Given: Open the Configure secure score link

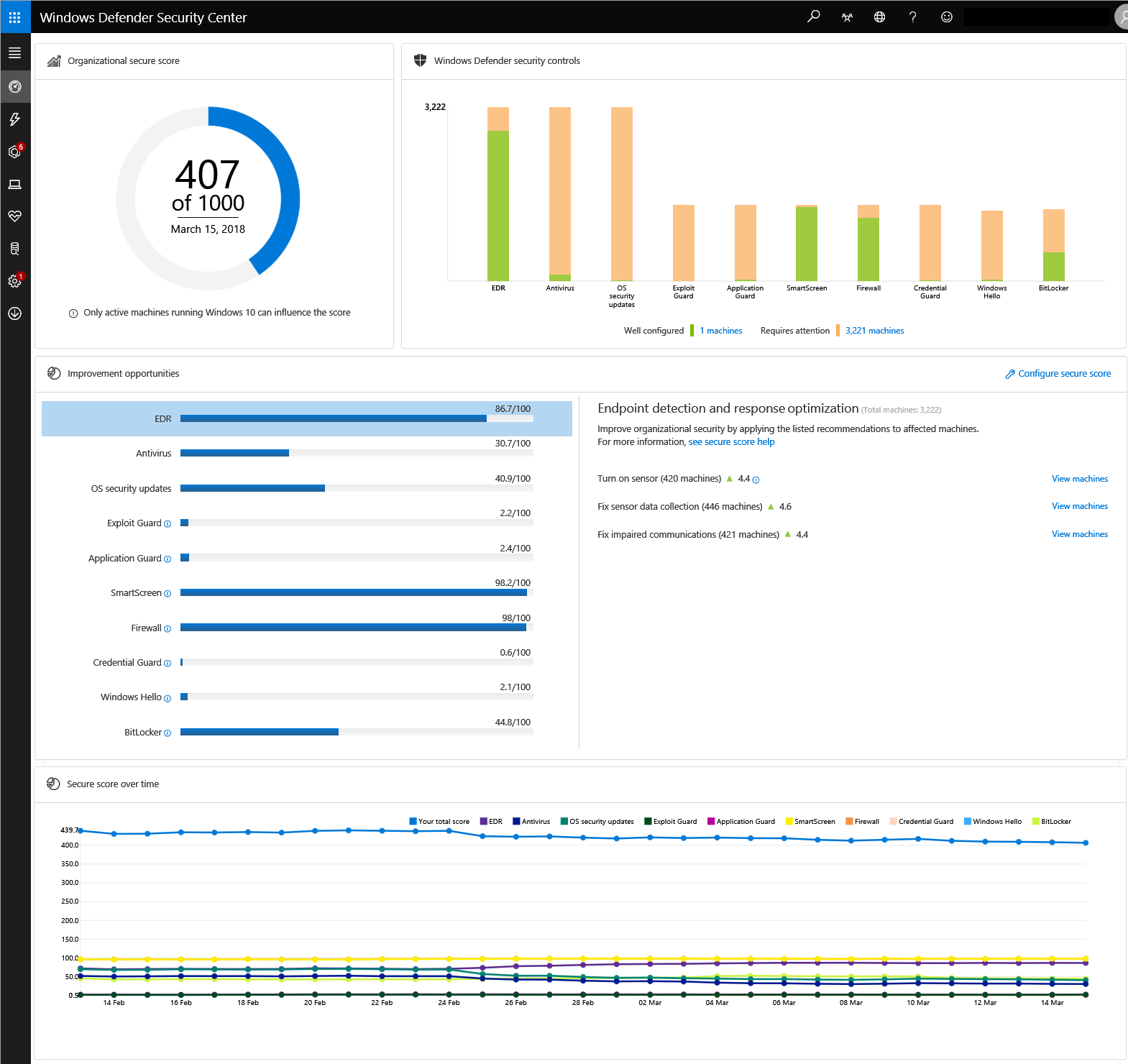Looking at the screenshot, I should point(1063,374).
